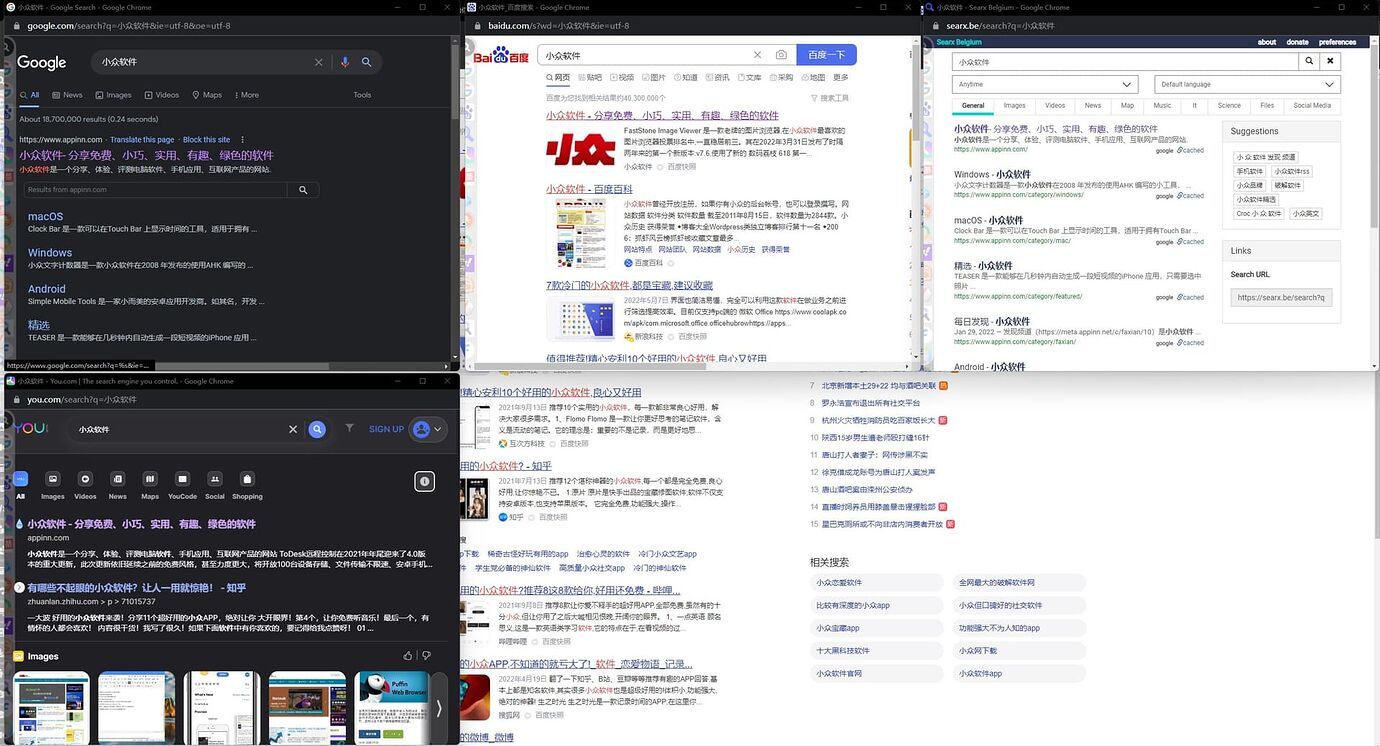The width and height of the screenshot is (1380, 746).
Task: Clear the Searx query with the X button
Action: click(1330, 61)
